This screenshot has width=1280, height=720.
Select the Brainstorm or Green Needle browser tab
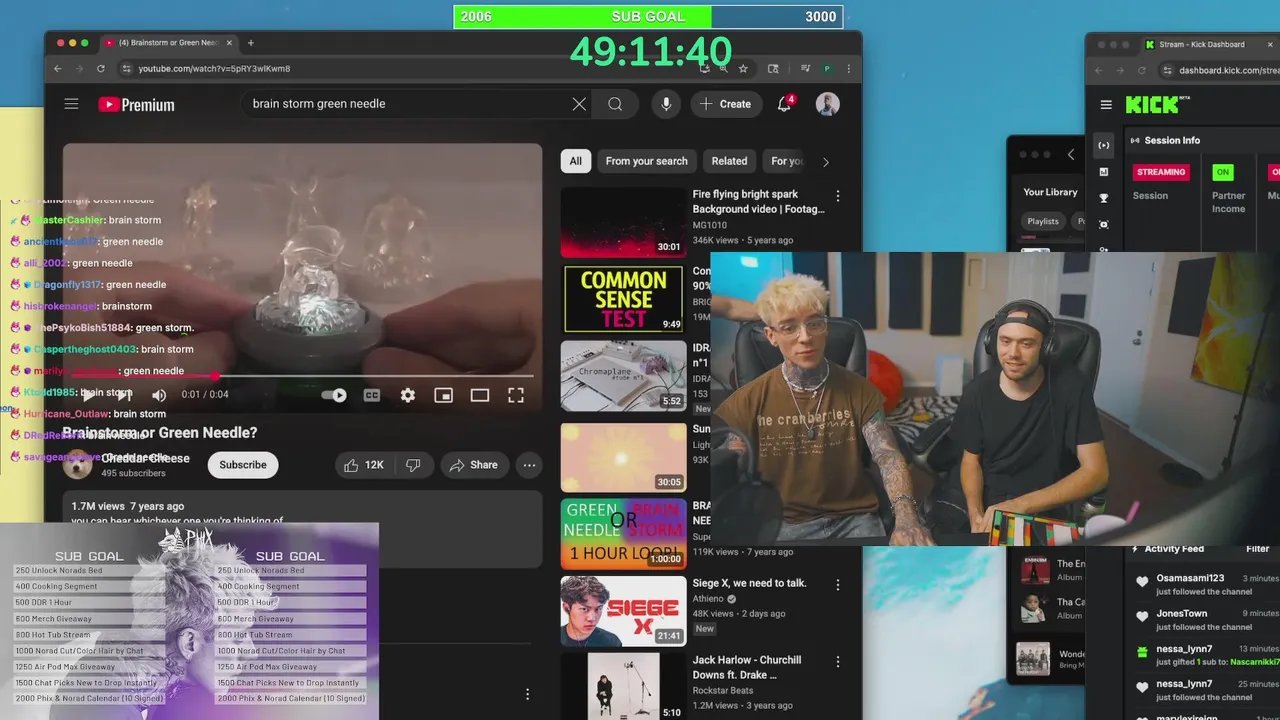pyautogui.click(x=170, y=43)
